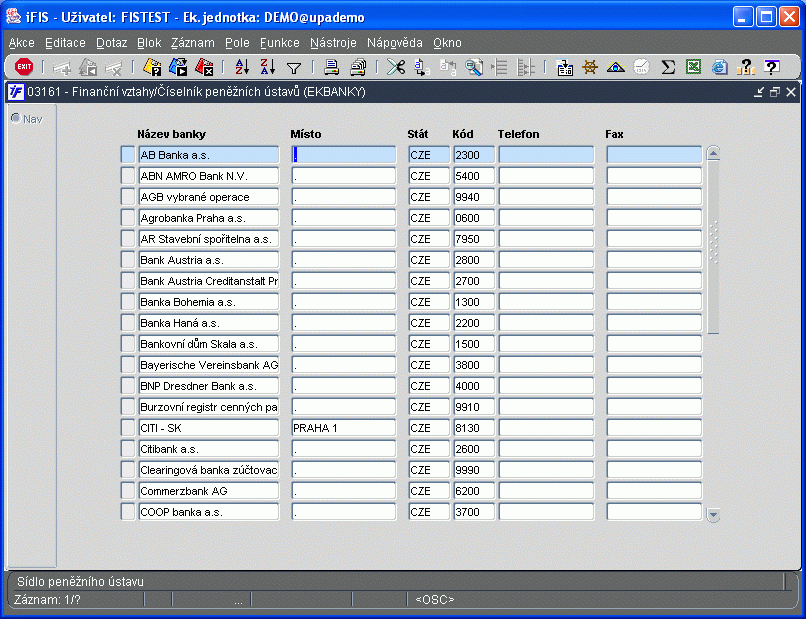806x619 pixels.
Task: Click the execute query icon
Action: (178, 67)
